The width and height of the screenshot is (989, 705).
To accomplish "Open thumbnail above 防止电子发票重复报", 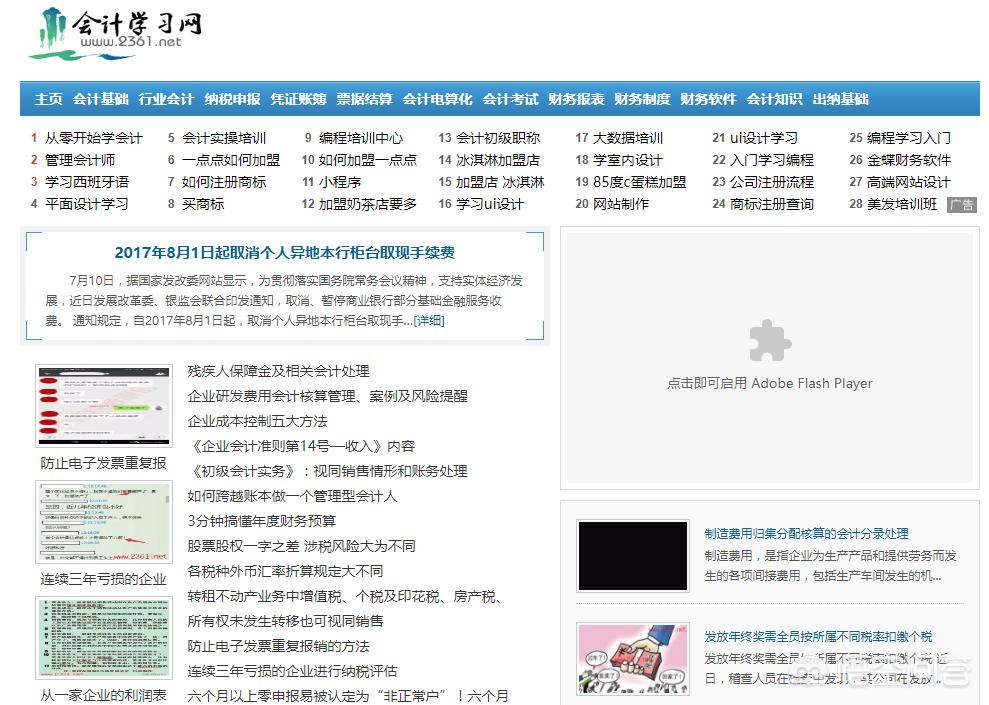I will tap(104, 406).
